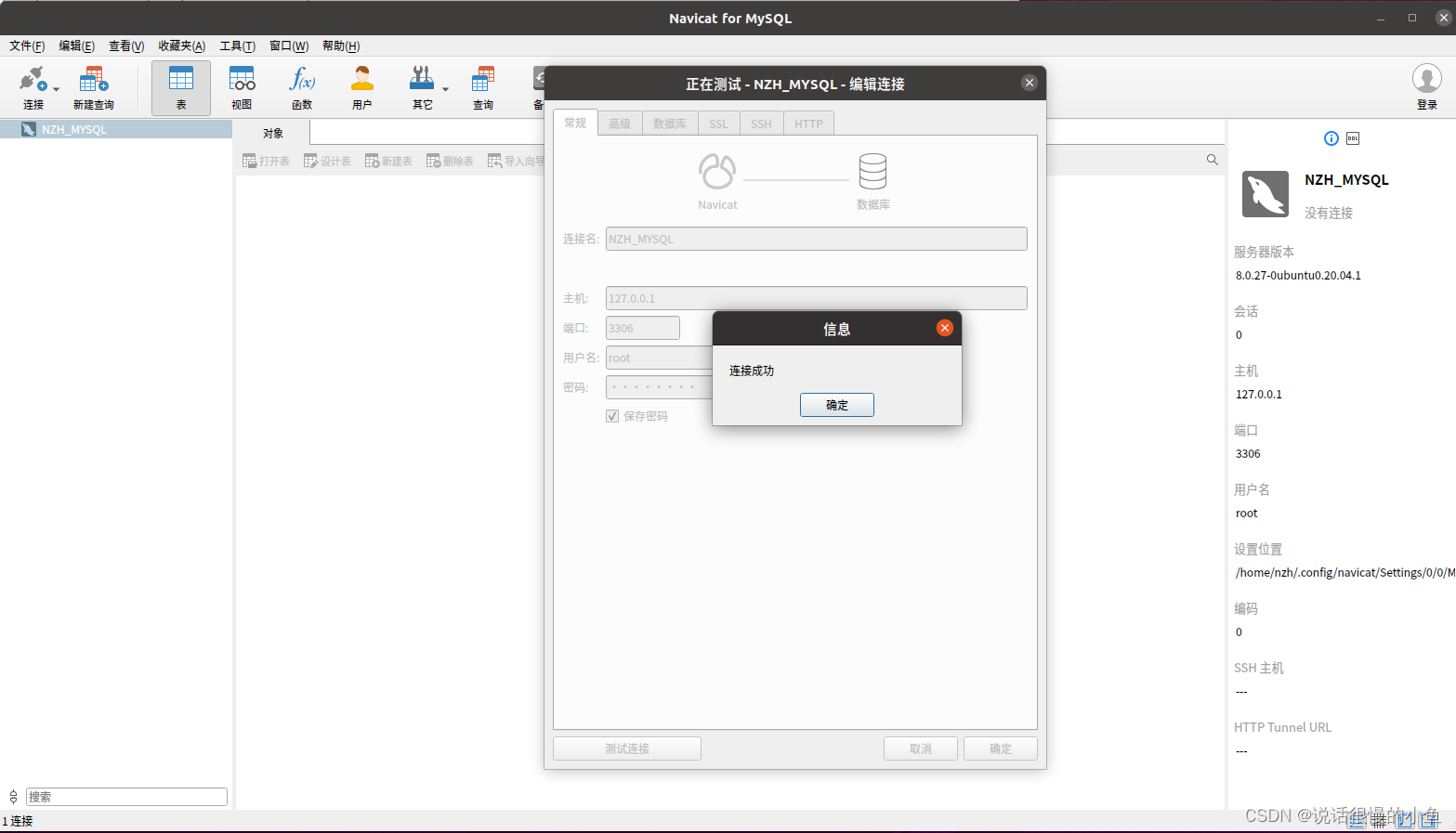
Task: Click the Navicat logo icon in dialog
Action: pyautogui.click(x=717, y=172)
